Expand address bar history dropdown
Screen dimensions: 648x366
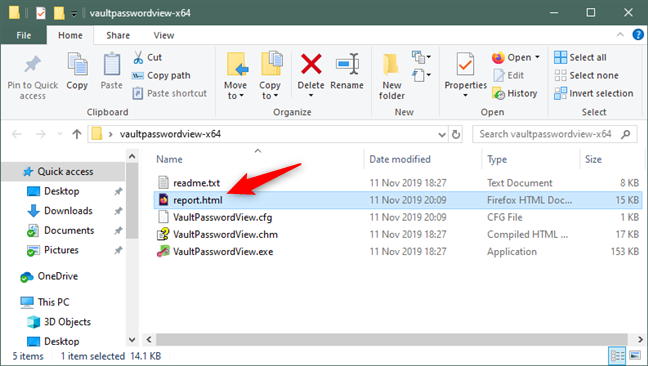point(442,135)
